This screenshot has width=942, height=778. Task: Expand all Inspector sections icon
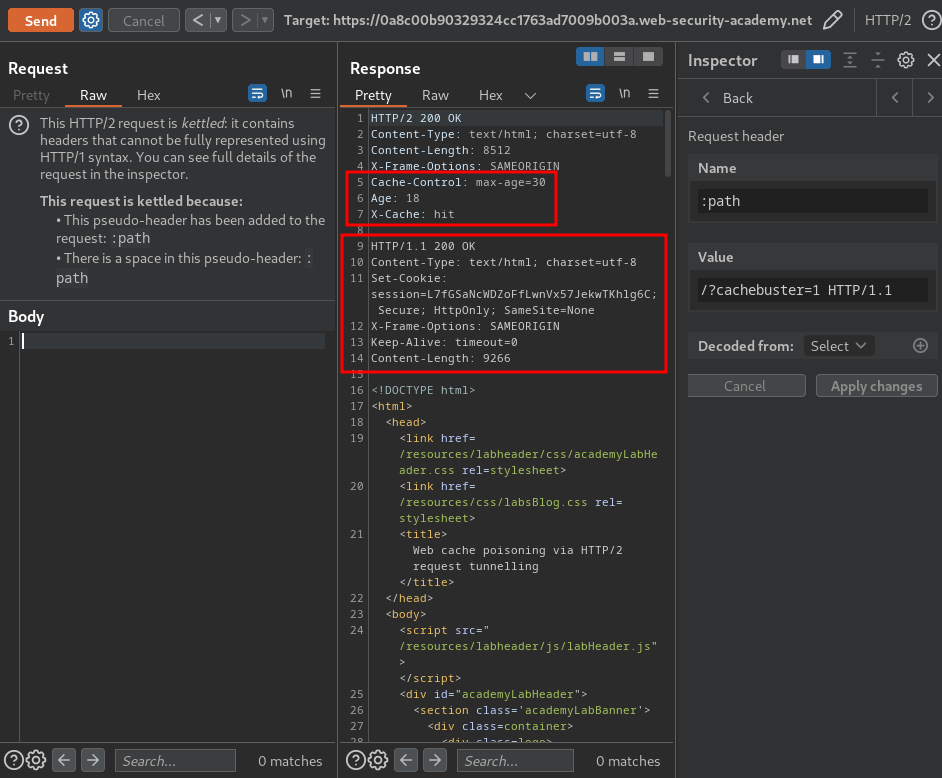pyautogui.click(x=849, y=60)
